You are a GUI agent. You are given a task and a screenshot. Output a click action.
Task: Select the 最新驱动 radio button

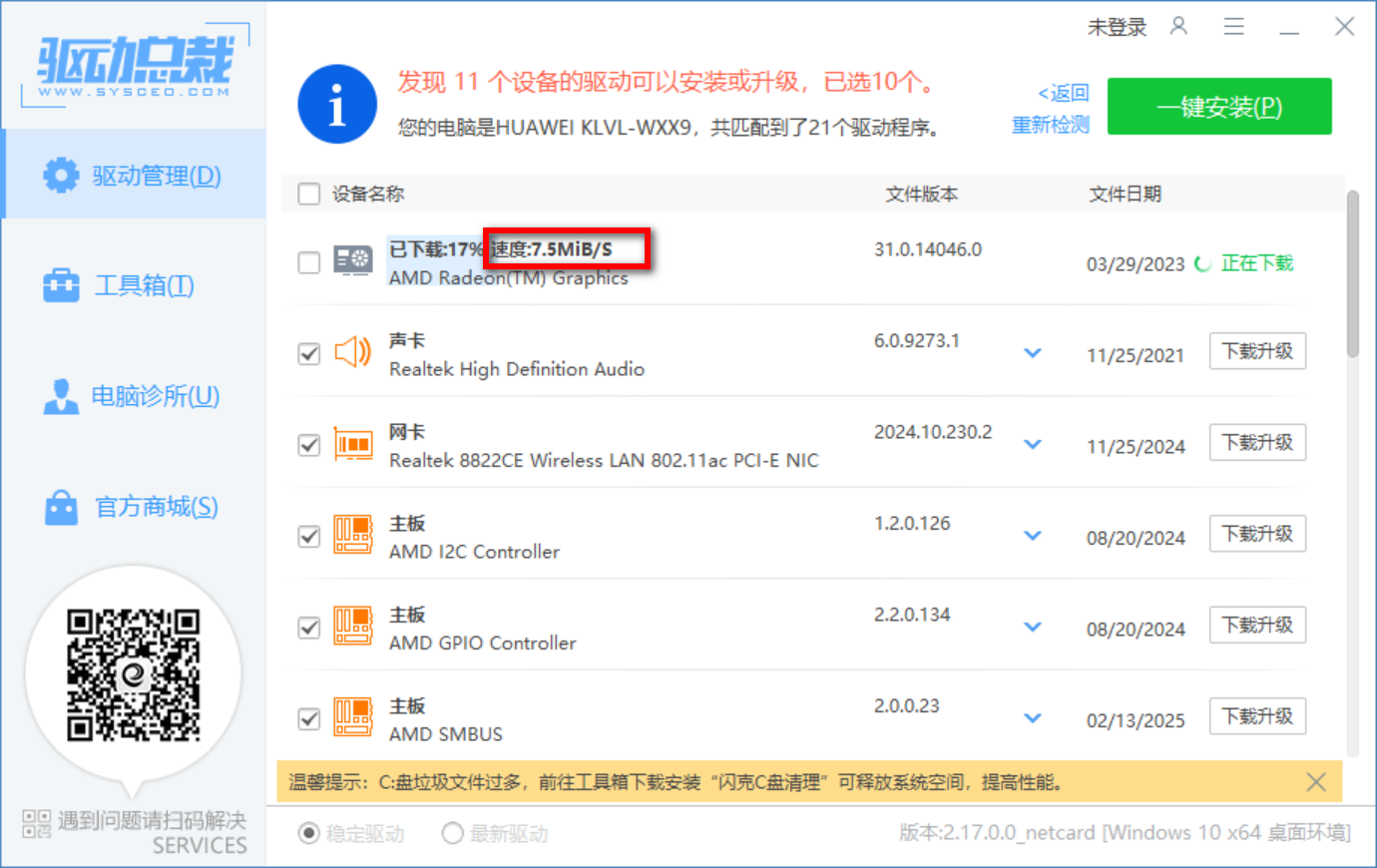(x=452, y=833)
